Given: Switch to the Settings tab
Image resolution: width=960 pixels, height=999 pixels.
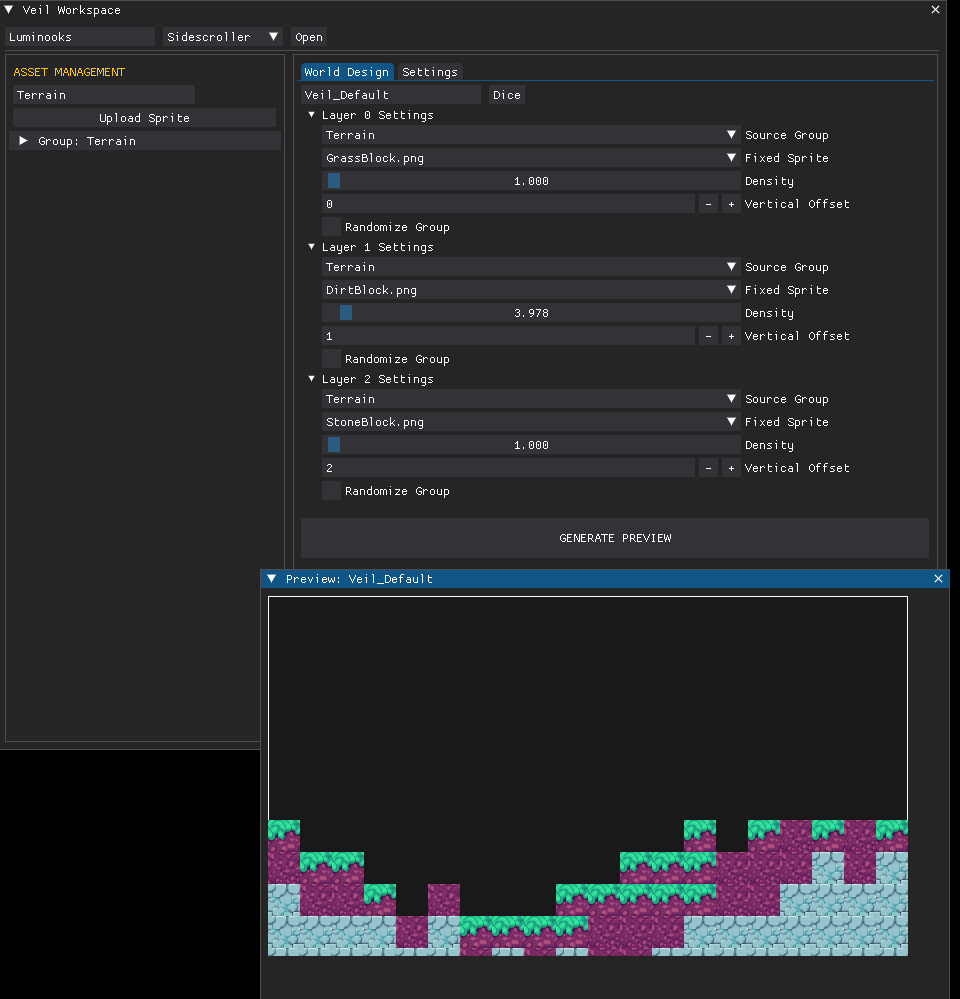Looking at the screenshot, I should [430, 72].
